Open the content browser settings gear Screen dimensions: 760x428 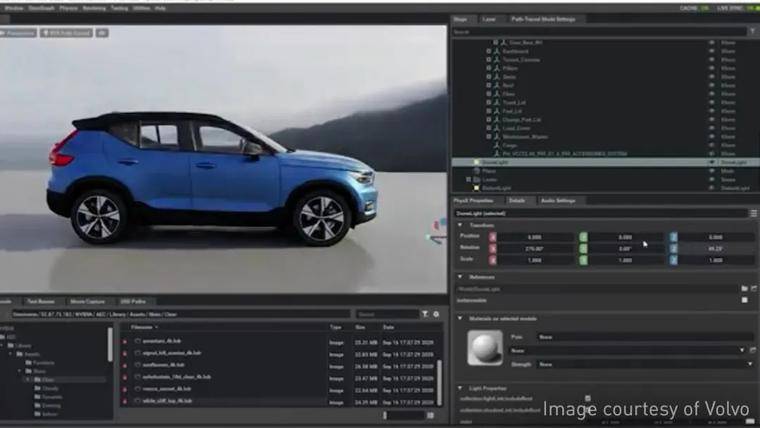tap(436, 314)
